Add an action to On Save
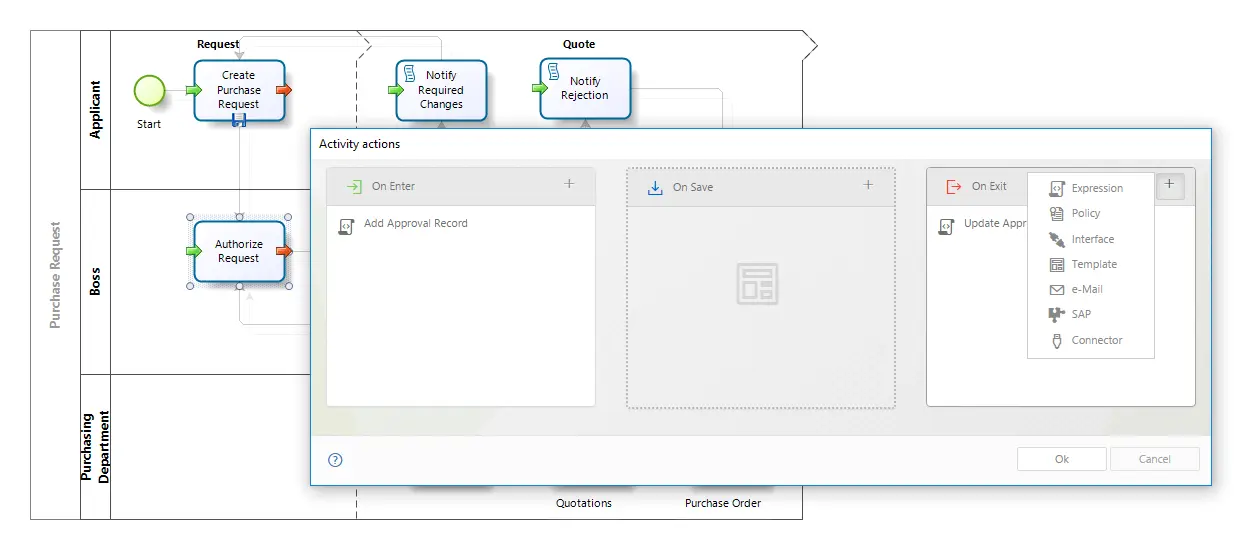Image resolution: width=1252 pixels, height=549 pixels. (868, 185)
